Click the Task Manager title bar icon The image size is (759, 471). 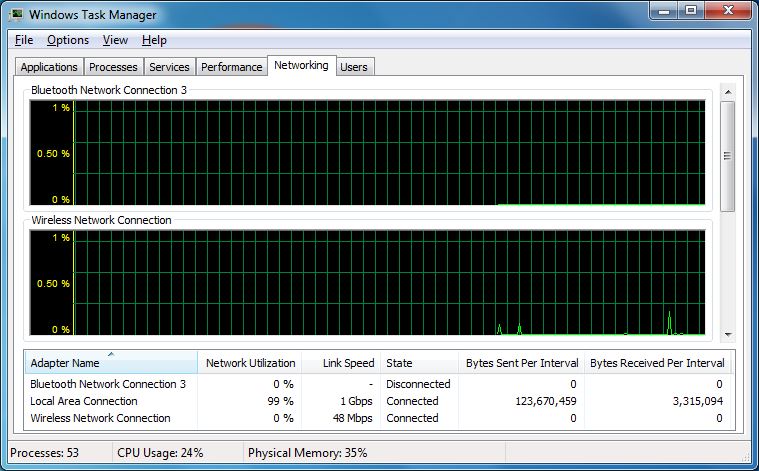pos(17,15)
